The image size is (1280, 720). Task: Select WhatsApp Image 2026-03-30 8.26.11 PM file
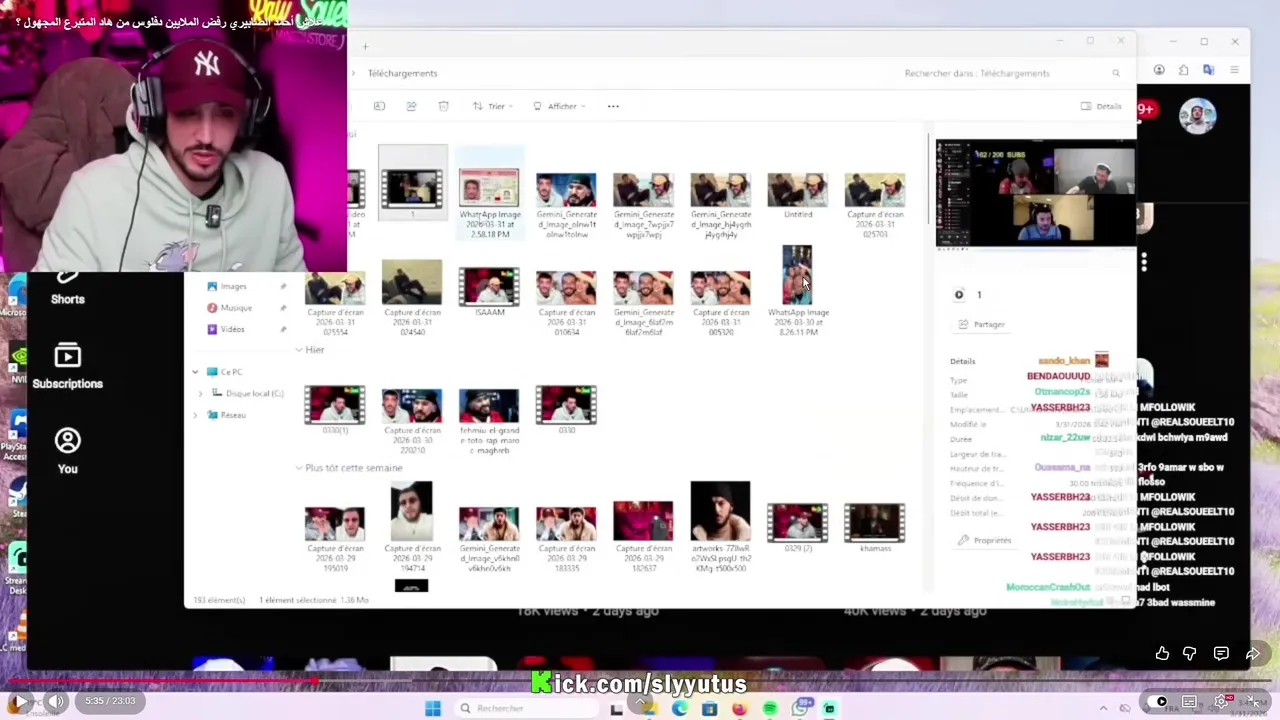click(797, 290)
